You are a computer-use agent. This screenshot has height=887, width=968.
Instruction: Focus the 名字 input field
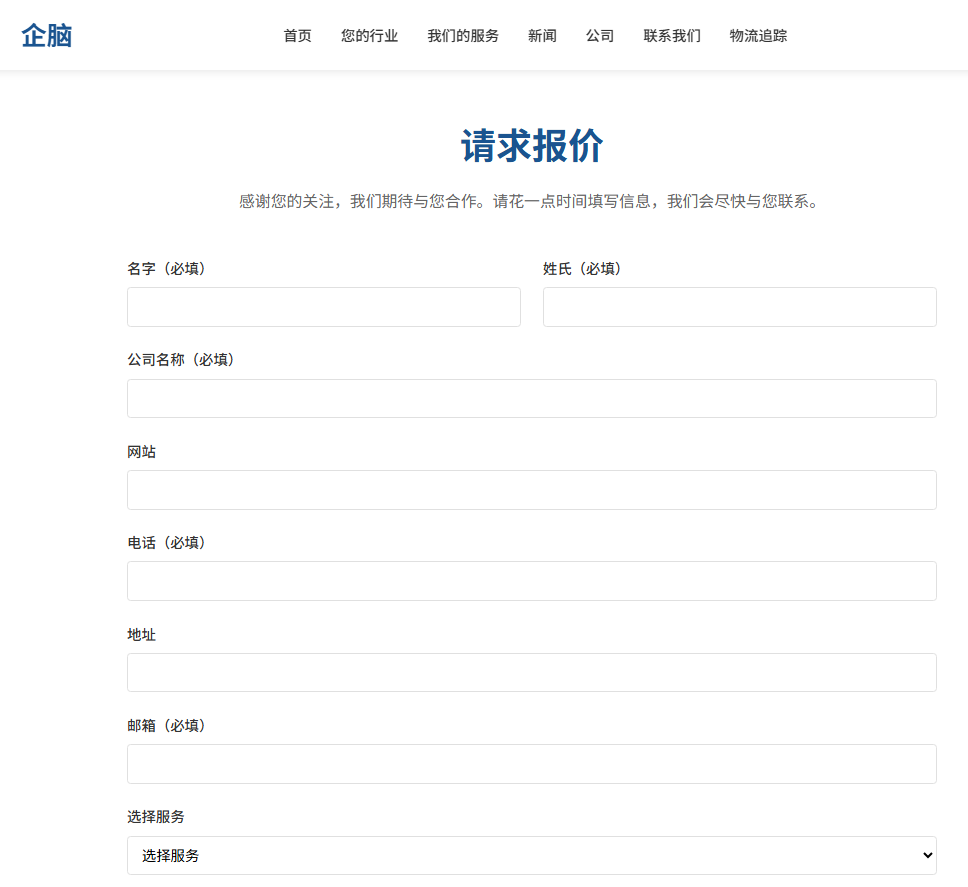(x=323, y=307)
